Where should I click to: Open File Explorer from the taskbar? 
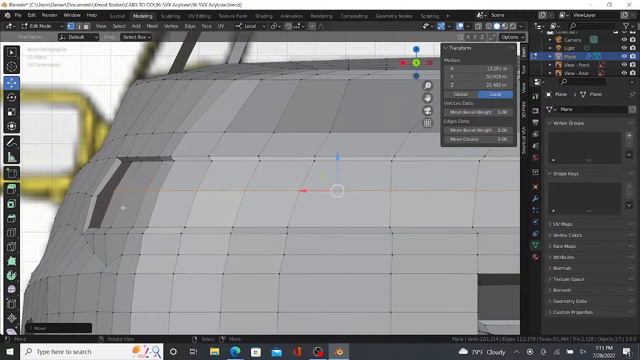[214, 351]
